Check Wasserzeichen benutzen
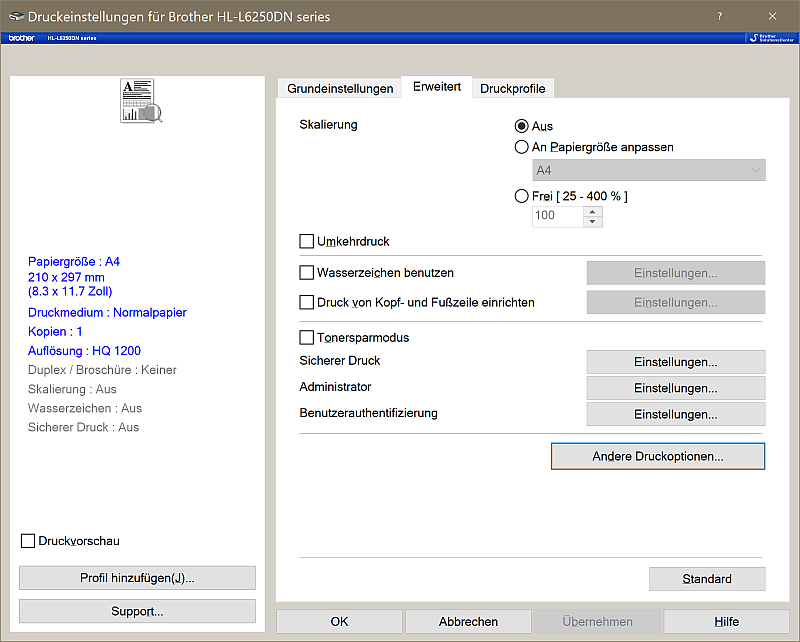 [306, 273]
